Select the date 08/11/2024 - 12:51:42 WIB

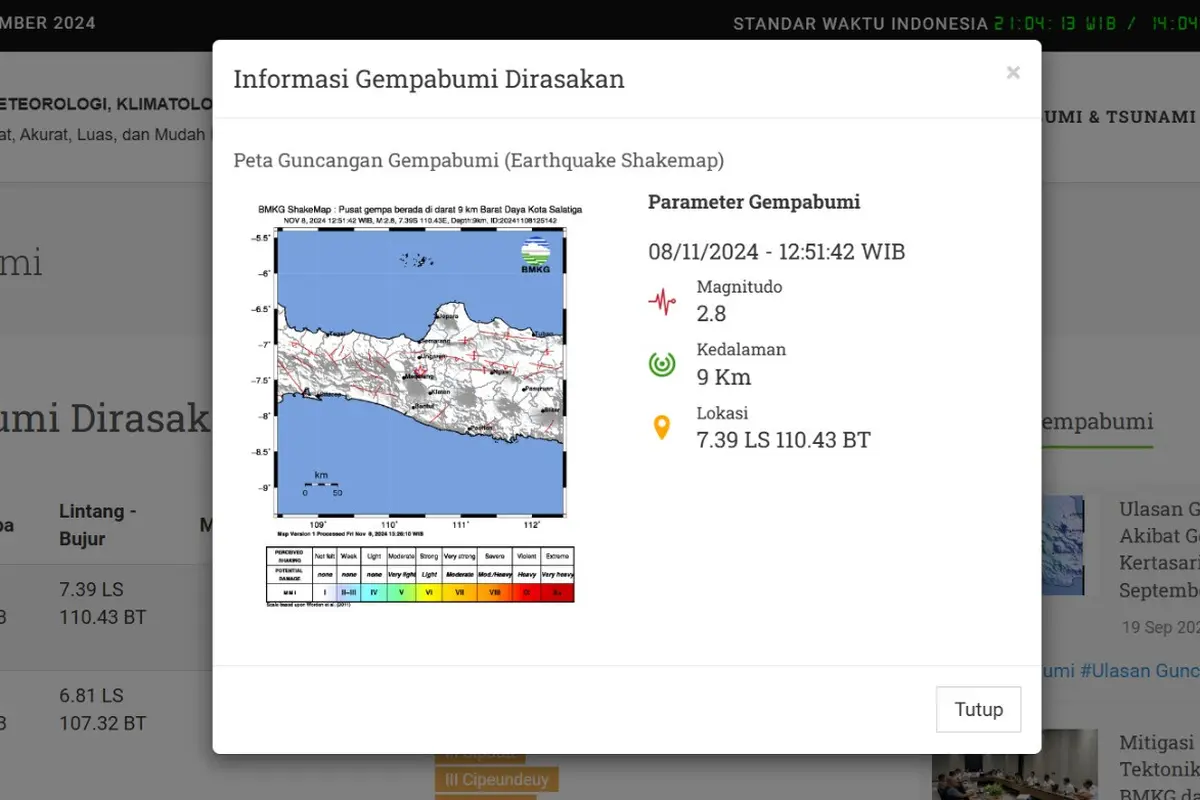[x=777, y=251]
